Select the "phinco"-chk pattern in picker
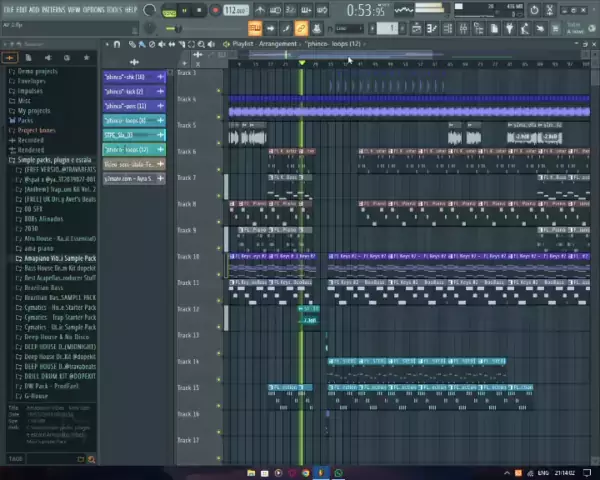 [x=125, y=77]
